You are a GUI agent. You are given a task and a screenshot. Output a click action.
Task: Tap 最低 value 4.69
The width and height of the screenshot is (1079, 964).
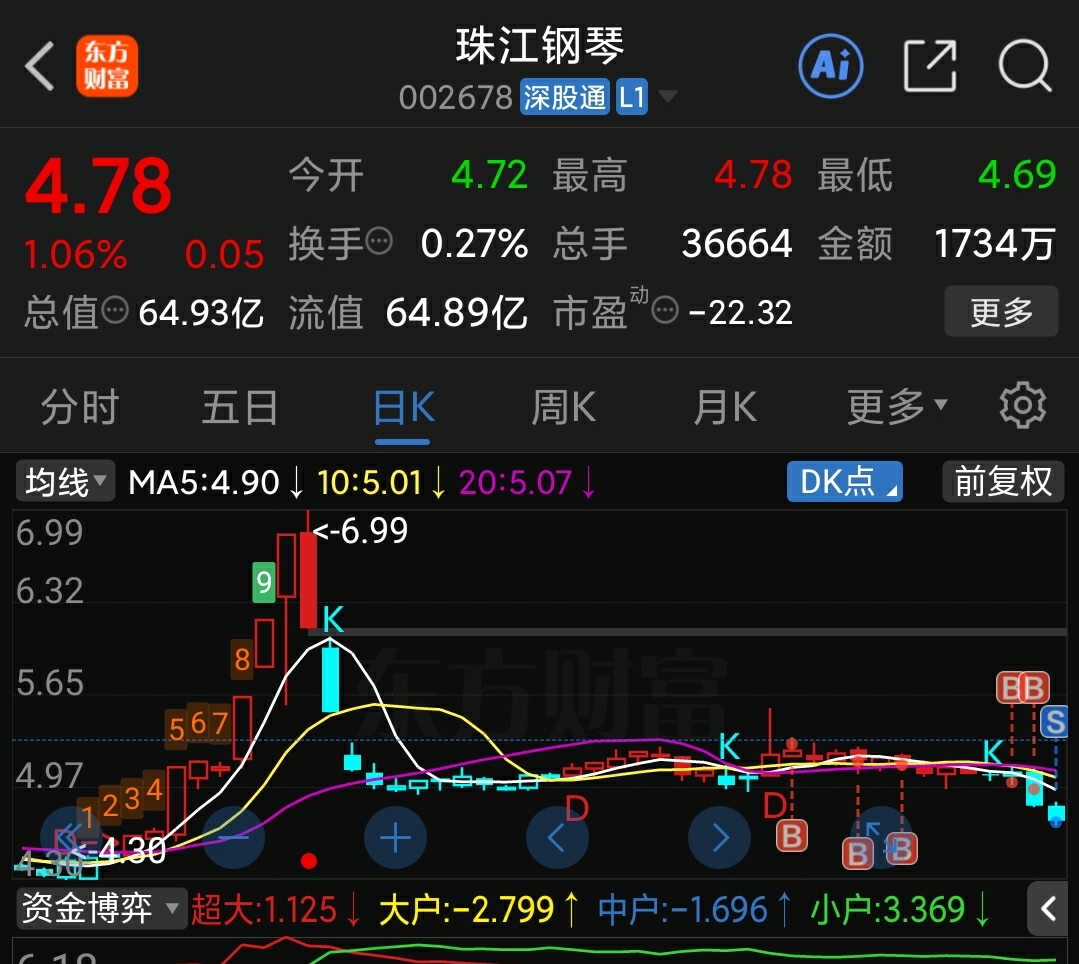tap(1017, 174)
